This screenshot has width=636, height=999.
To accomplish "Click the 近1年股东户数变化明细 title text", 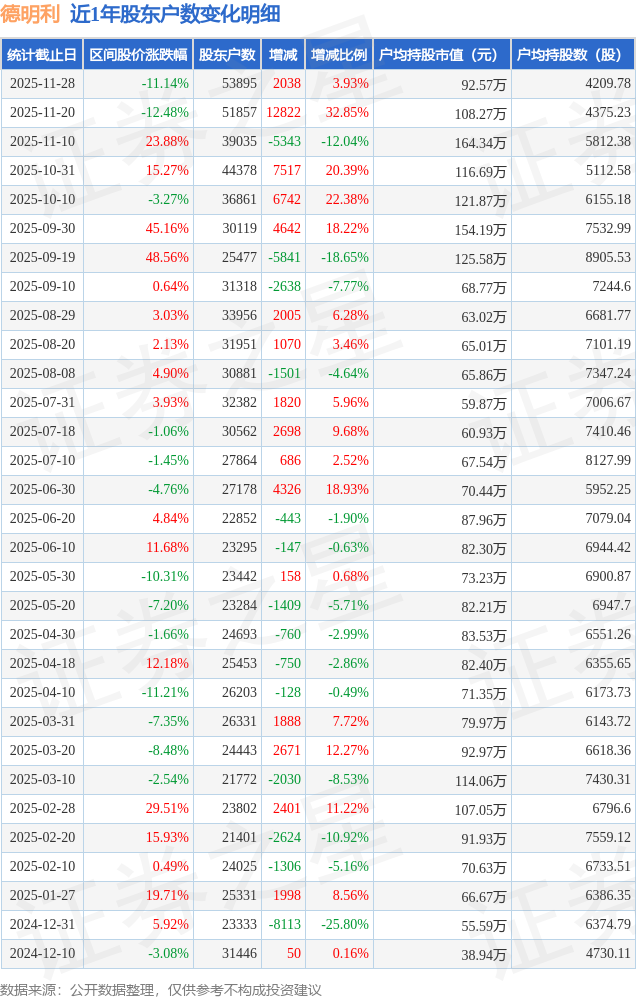I will pyautogui.click(x=175, y=14).
